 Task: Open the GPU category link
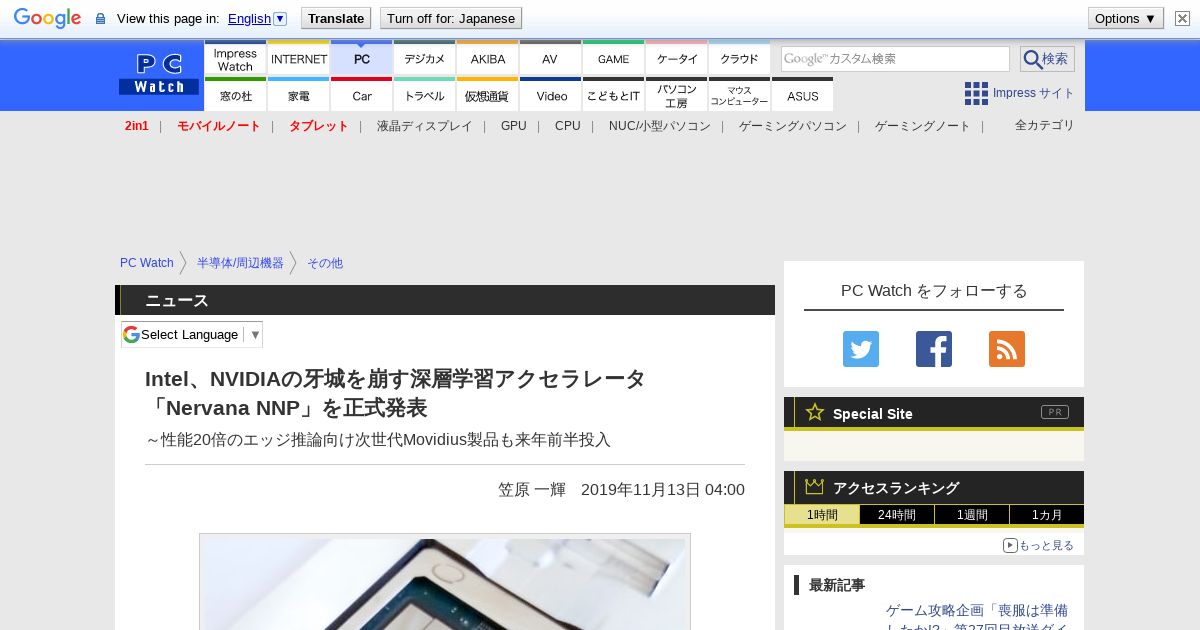(514, 126)
